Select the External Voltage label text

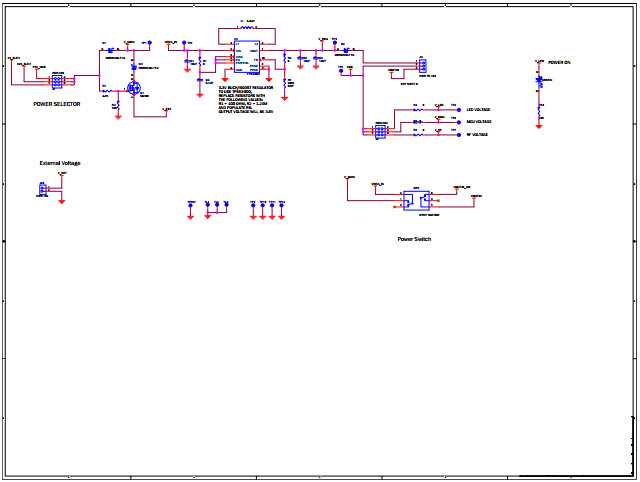tap(60, 163)
